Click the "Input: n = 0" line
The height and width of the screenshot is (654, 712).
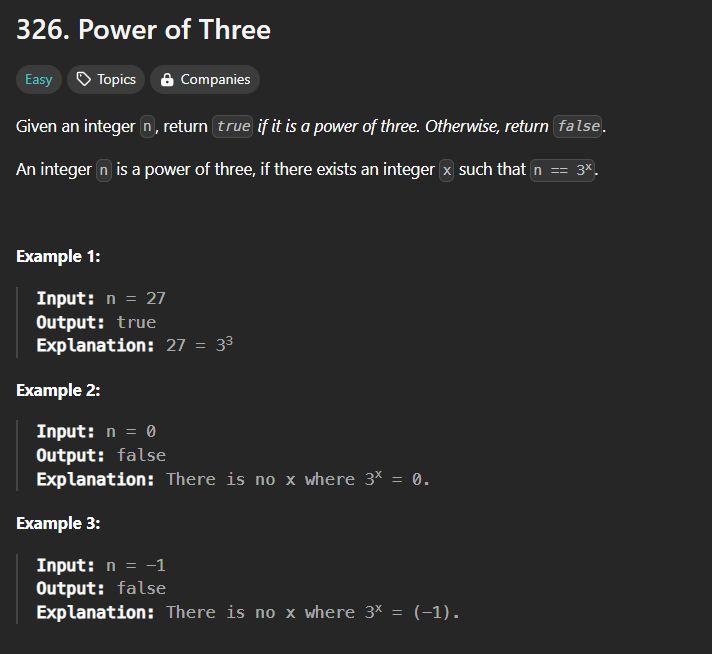pos(96,431)
